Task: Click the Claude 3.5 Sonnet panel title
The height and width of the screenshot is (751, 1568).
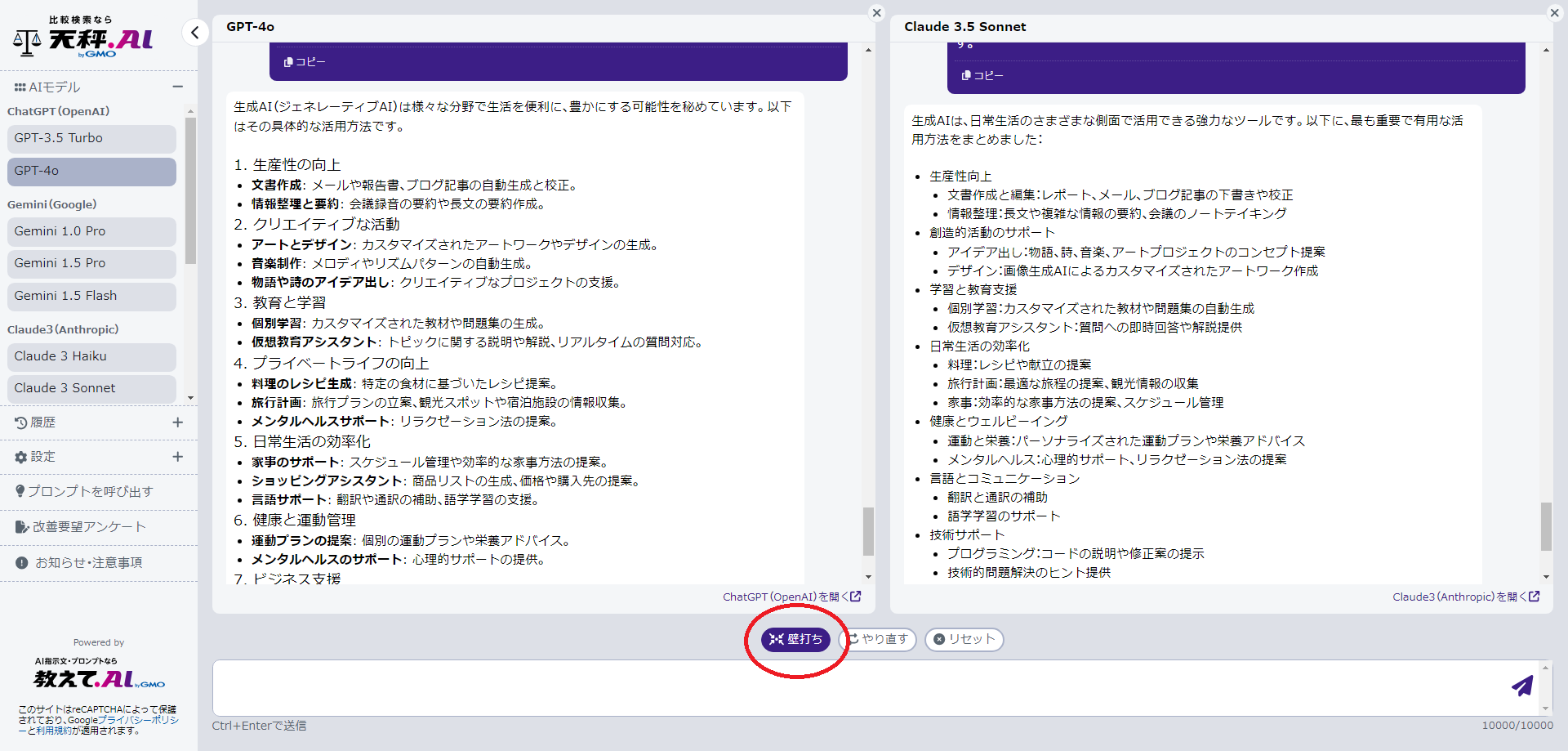Action: coord(964,27)
